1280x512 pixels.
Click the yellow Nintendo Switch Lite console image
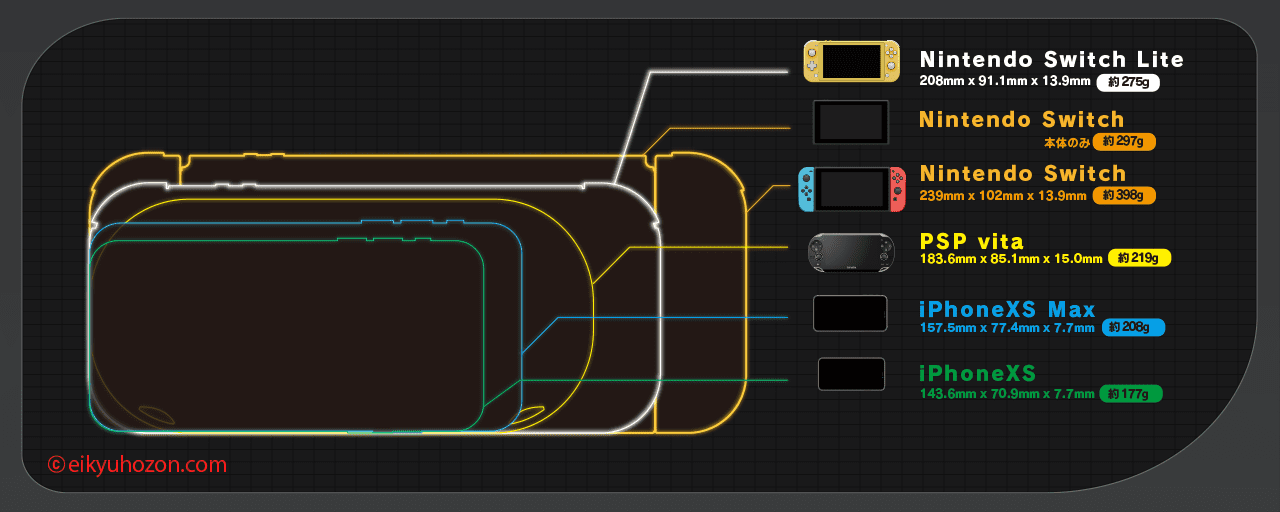(852, 62)
